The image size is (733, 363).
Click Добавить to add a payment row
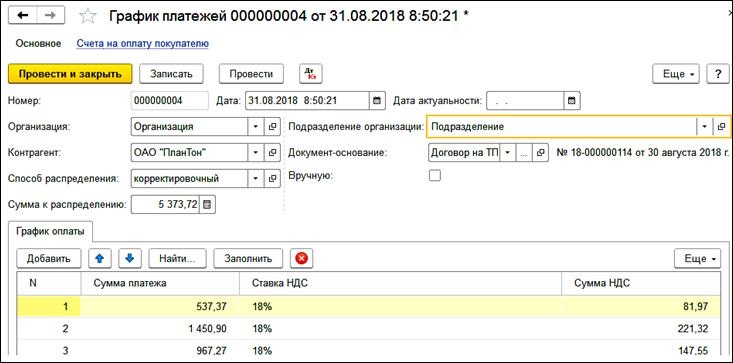pyautogui.click(x=49, y=258)
